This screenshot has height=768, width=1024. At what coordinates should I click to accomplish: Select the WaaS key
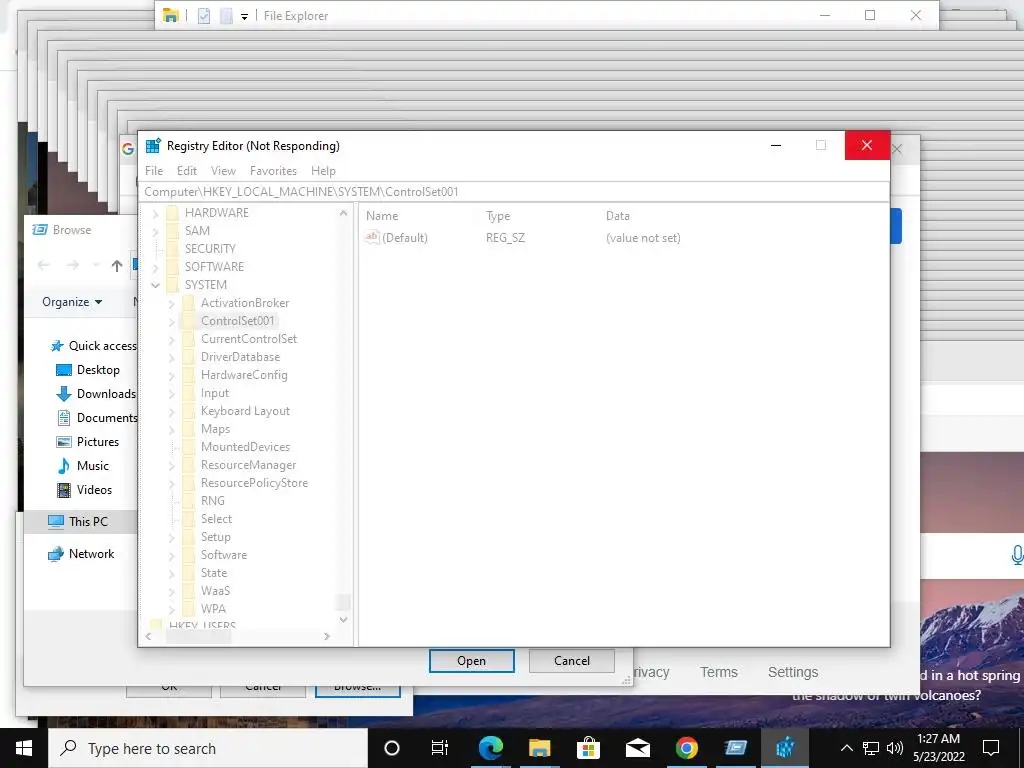coord(216,590)
